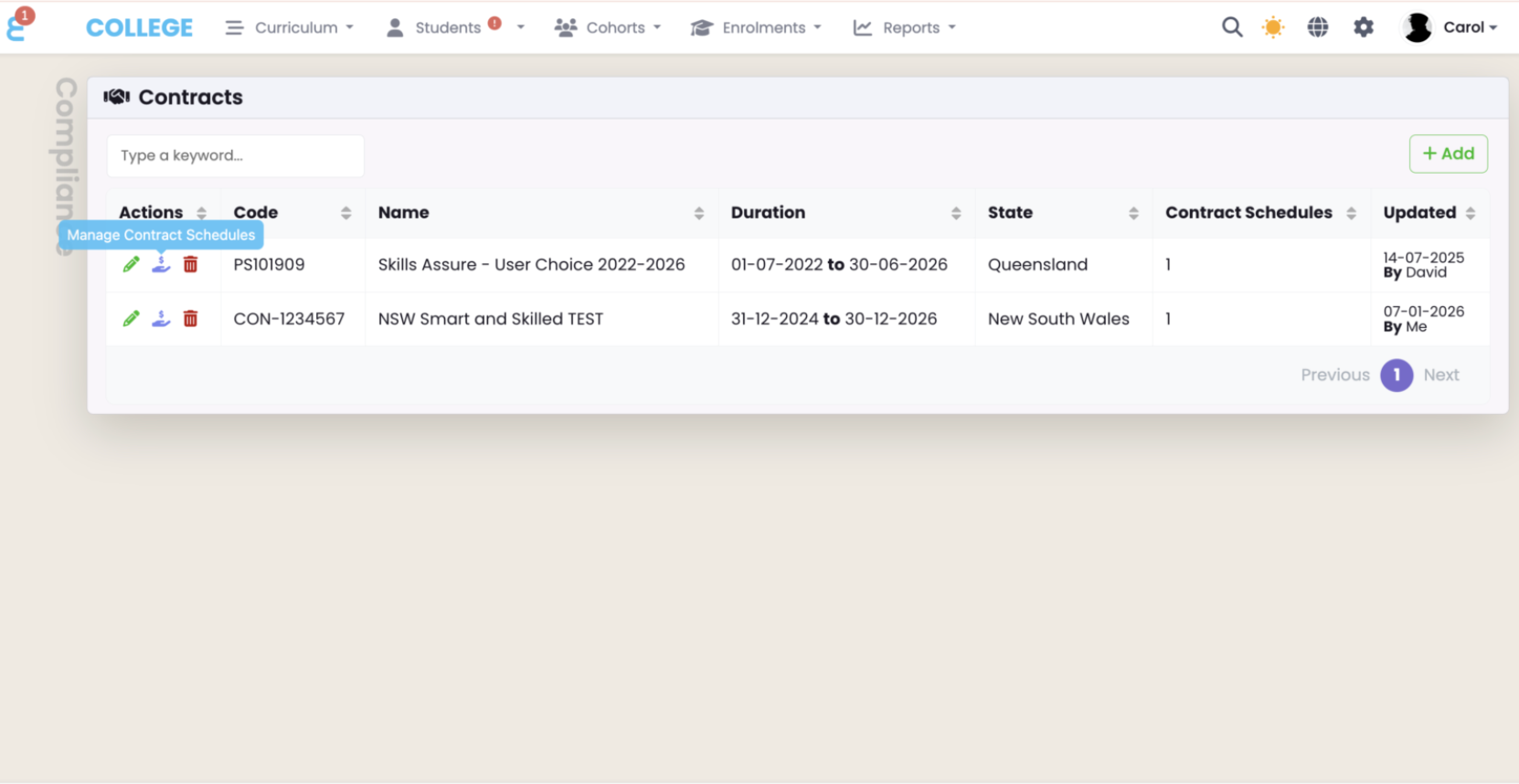Image resolution: width=1519 pixels, height=784 pixels.
Task: Click the Add contract button
Action: [1448, 154]
